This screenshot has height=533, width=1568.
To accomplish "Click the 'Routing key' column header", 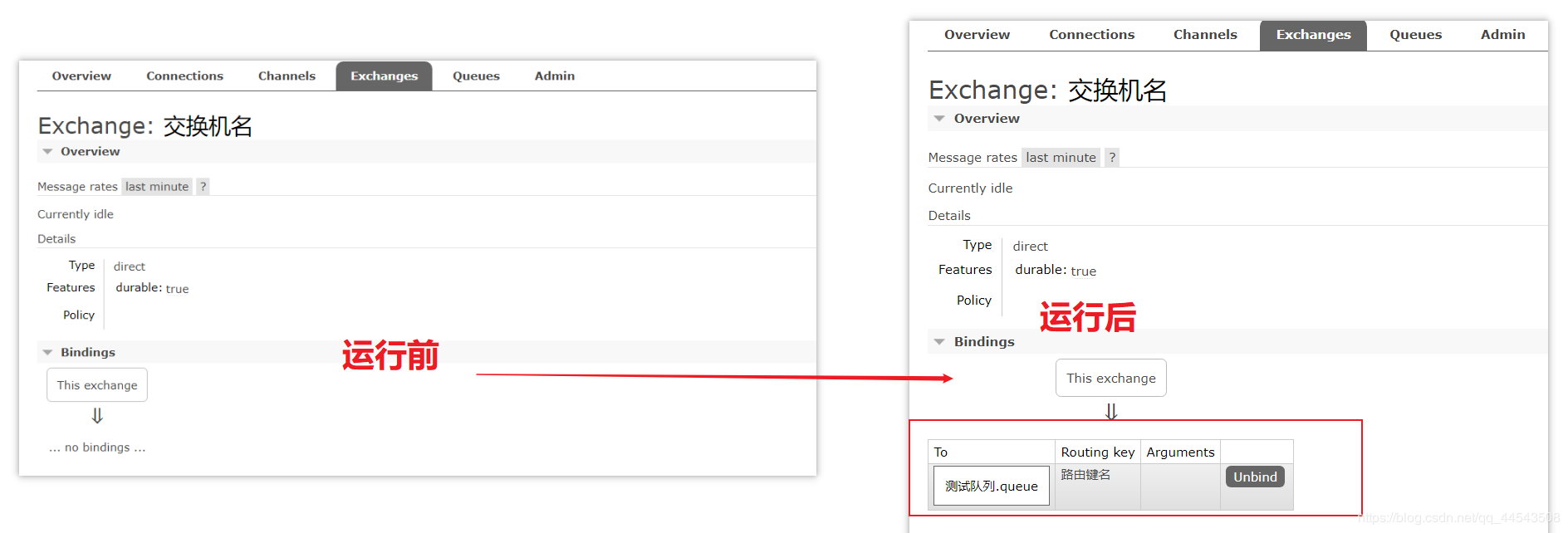I will click(x=1097, y=452).
